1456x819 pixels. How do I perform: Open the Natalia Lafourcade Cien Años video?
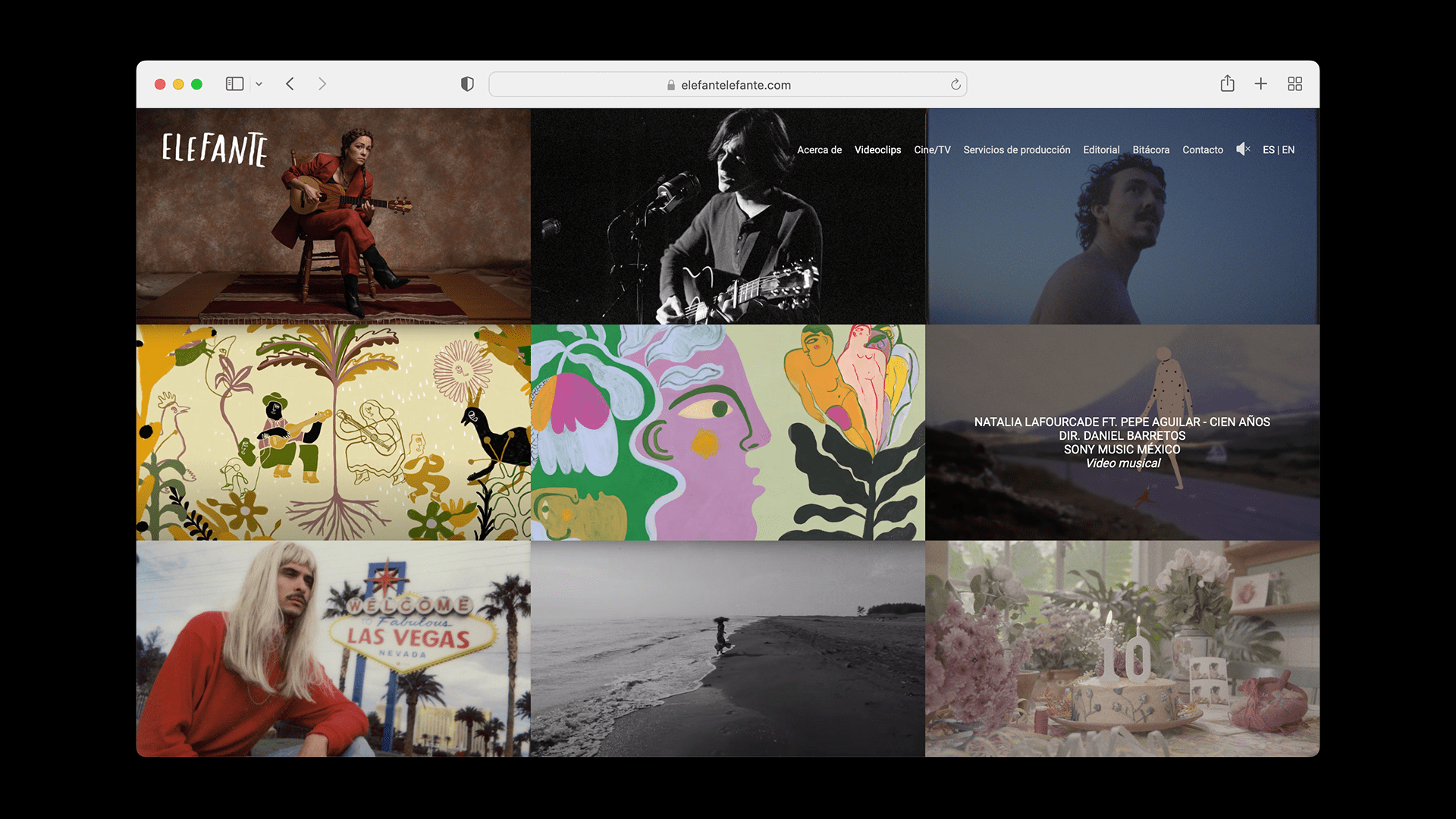click(x=1122, y=432)
